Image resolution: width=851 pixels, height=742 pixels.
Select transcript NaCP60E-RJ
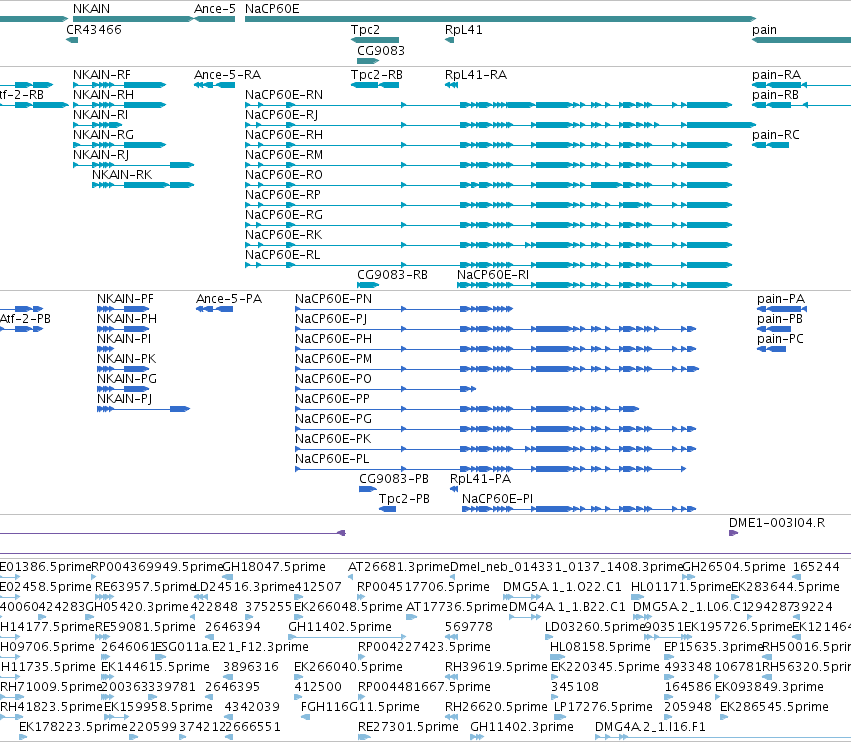(x=281, y=115)
